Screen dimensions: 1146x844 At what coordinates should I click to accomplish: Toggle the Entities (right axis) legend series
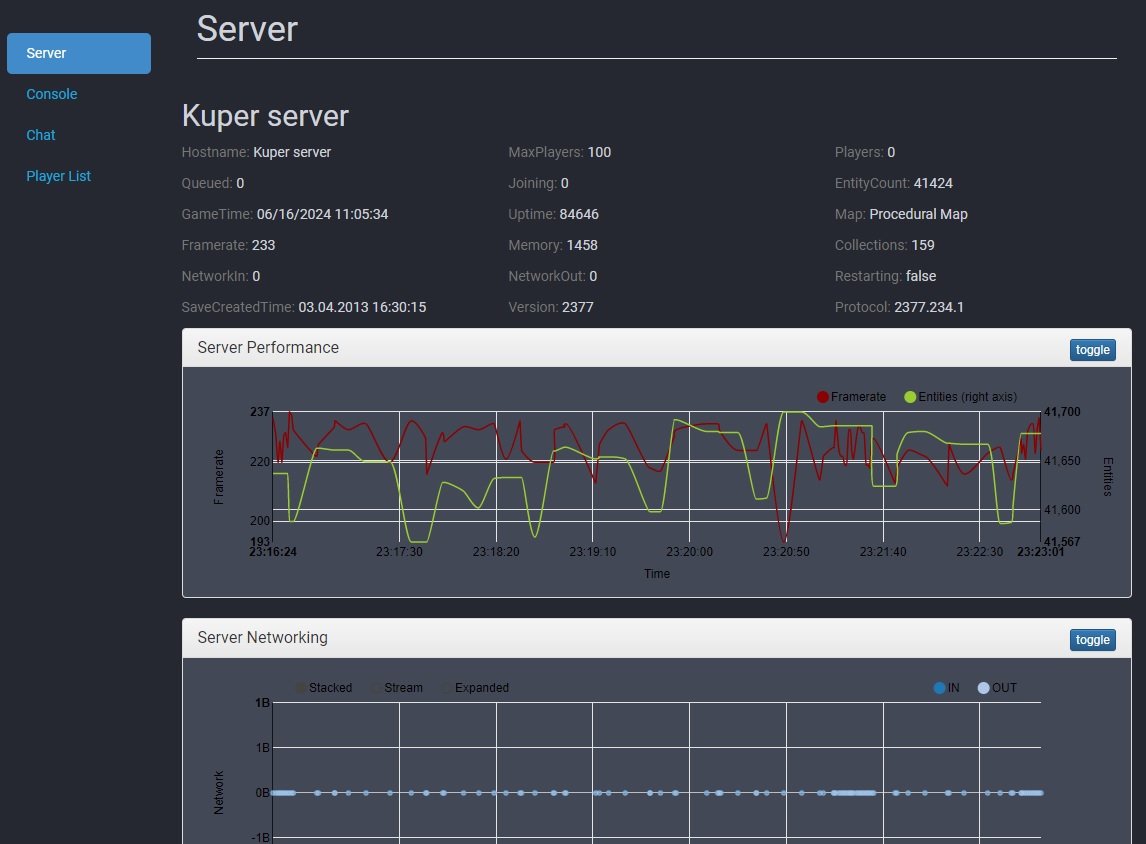click(x=967, y=397)
